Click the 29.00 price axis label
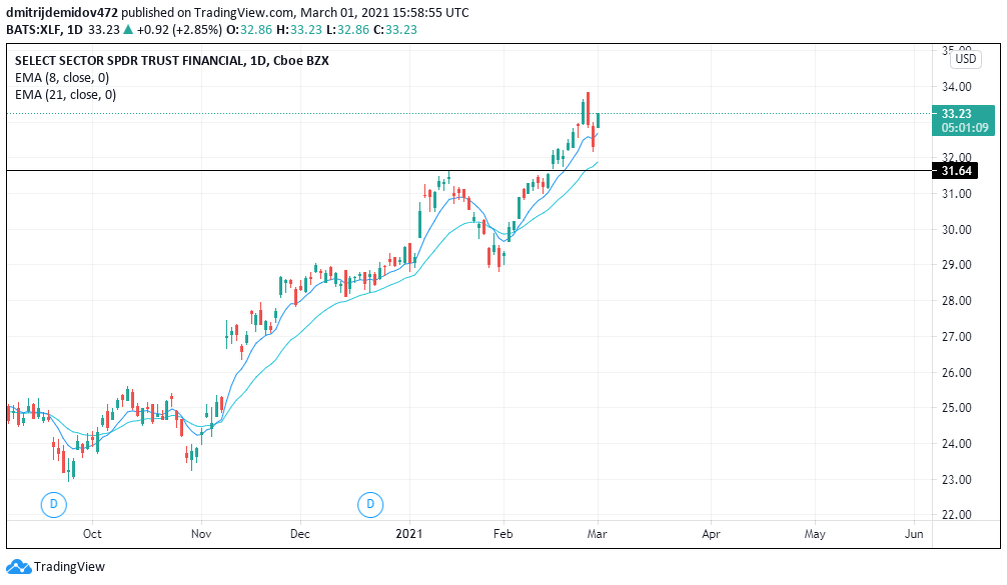Viewport: 1007px width, 585px height. click(x=956, y=265)
